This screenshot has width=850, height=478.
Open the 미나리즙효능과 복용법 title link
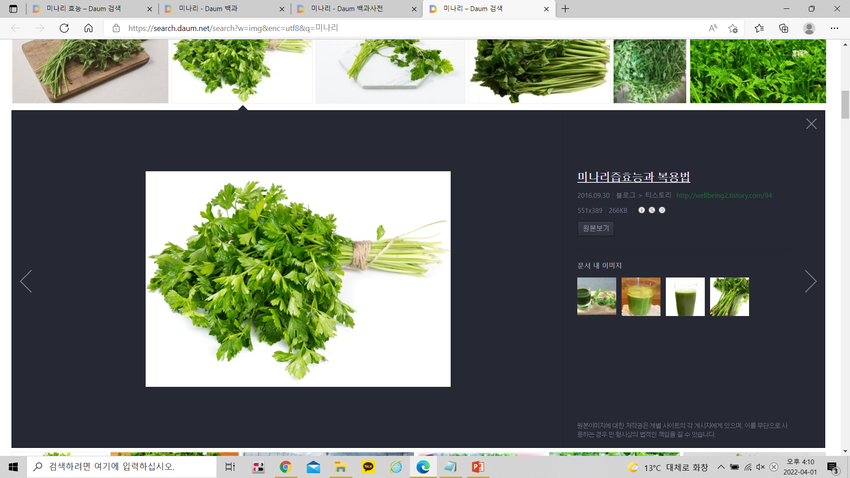[x=633, y=177]
